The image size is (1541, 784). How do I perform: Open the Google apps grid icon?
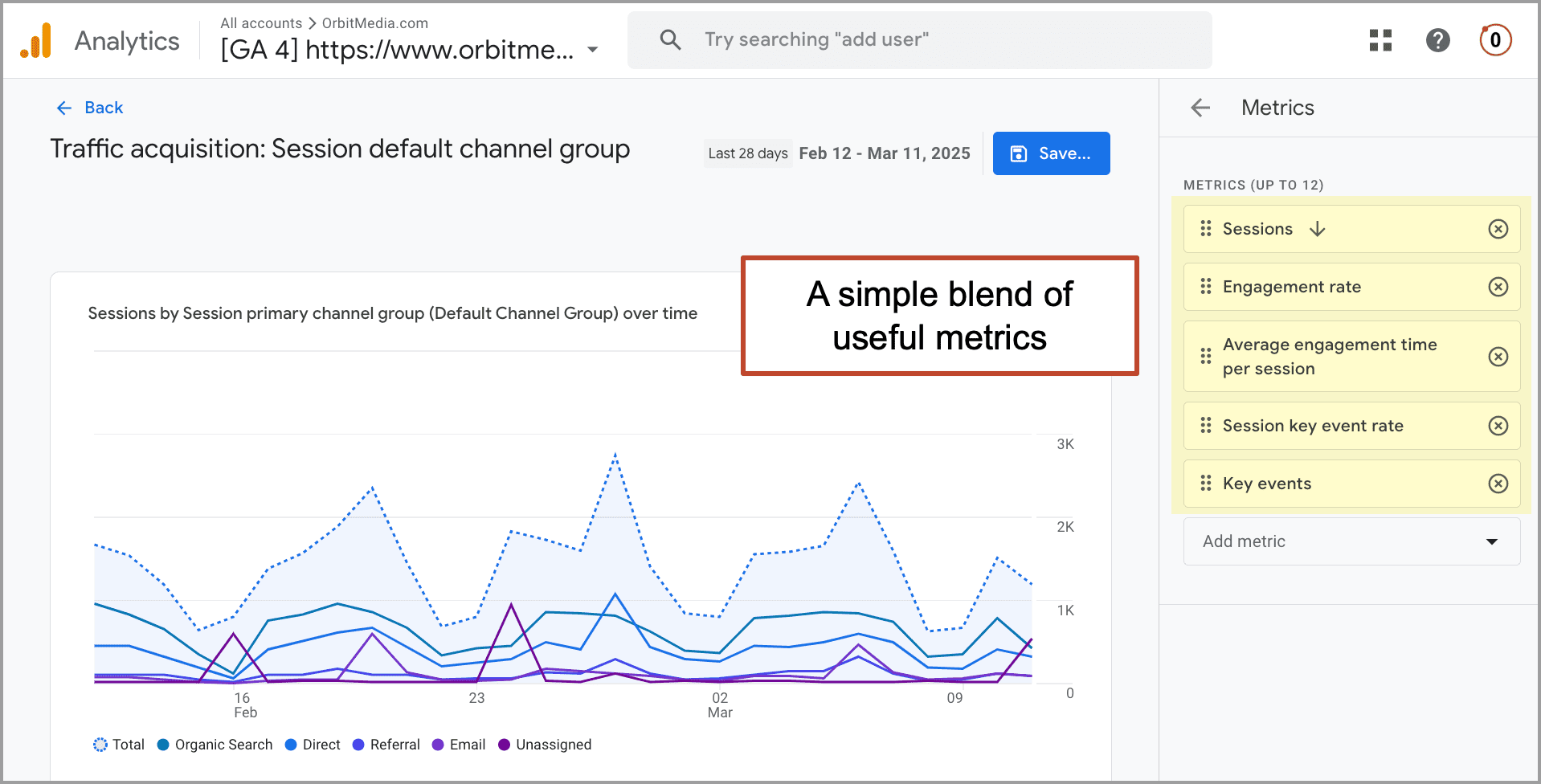(x=1380, y=40)
